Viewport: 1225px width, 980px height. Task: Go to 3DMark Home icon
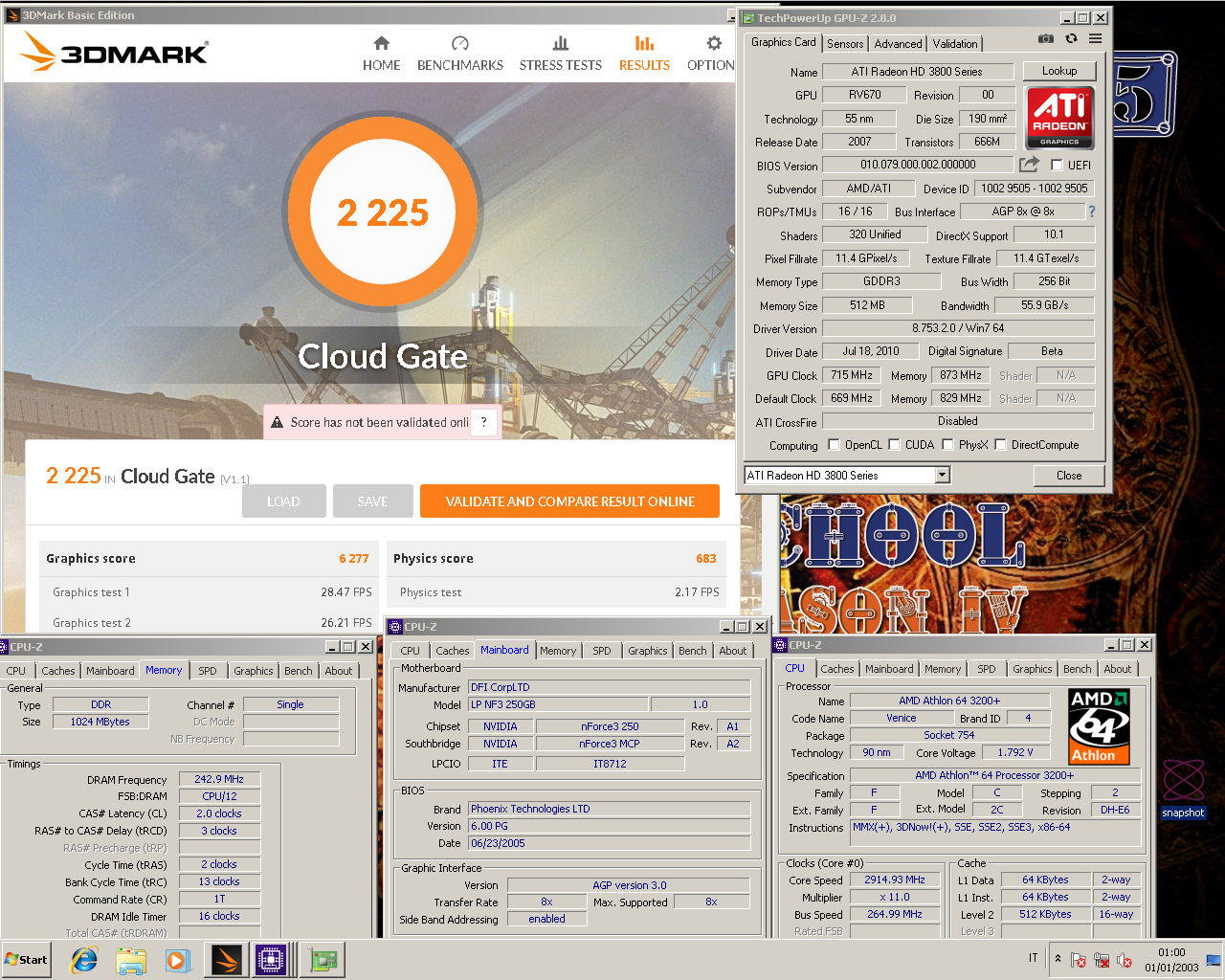[381, 43]
